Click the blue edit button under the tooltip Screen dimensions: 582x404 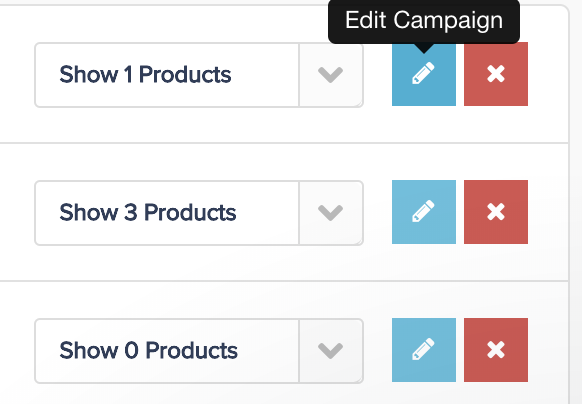424,74
